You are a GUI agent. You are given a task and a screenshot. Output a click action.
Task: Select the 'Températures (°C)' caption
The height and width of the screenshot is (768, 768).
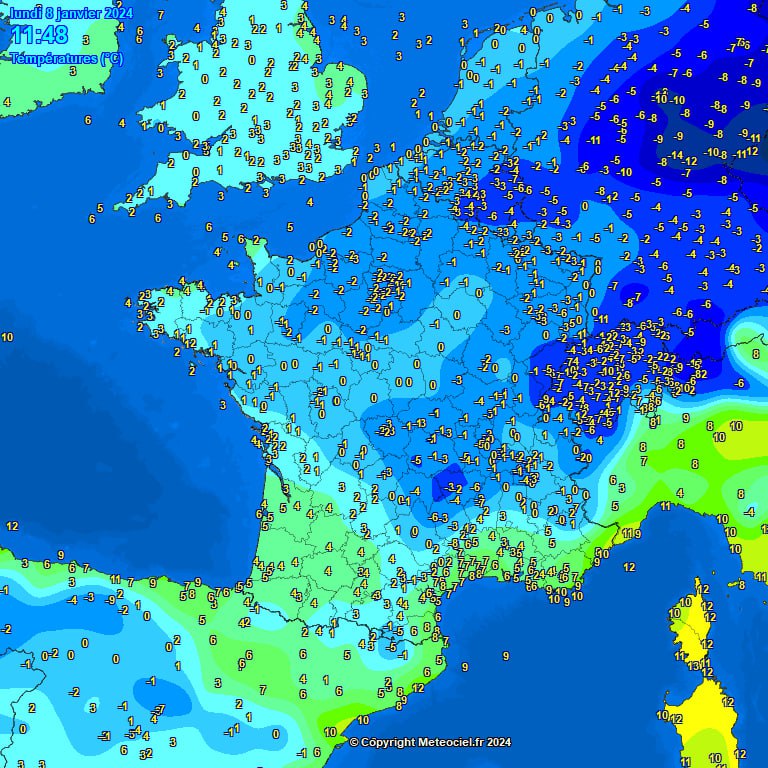click(x=66, y=58)
